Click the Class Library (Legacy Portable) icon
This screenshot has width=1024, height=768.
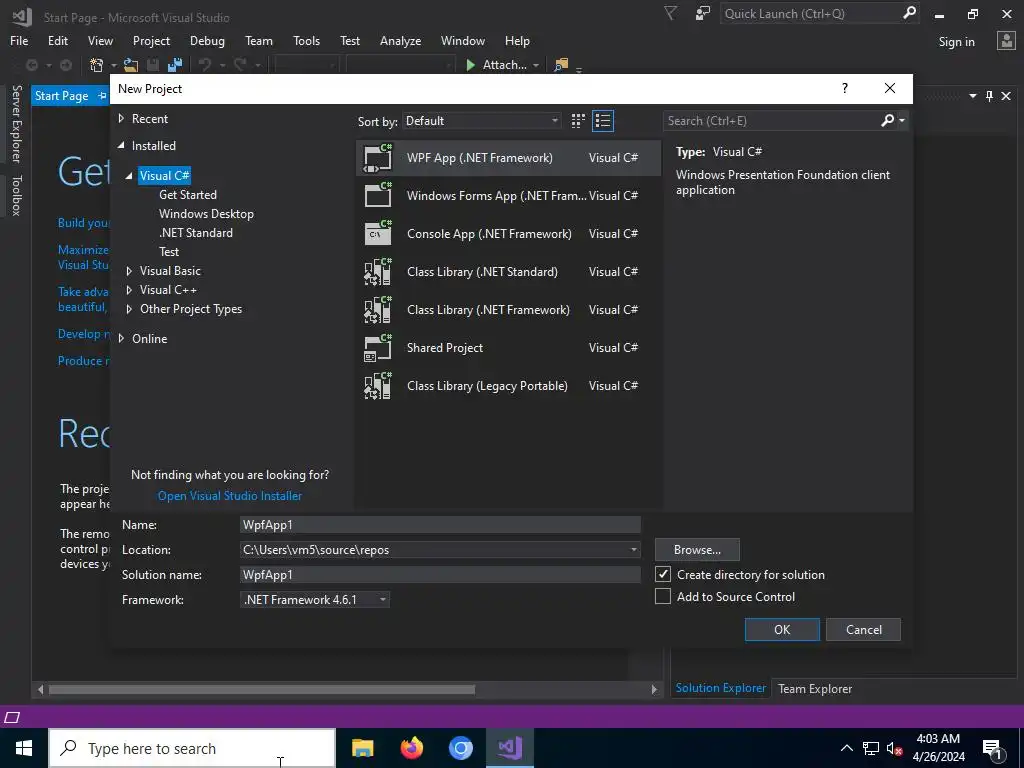[x=378, y=385]
